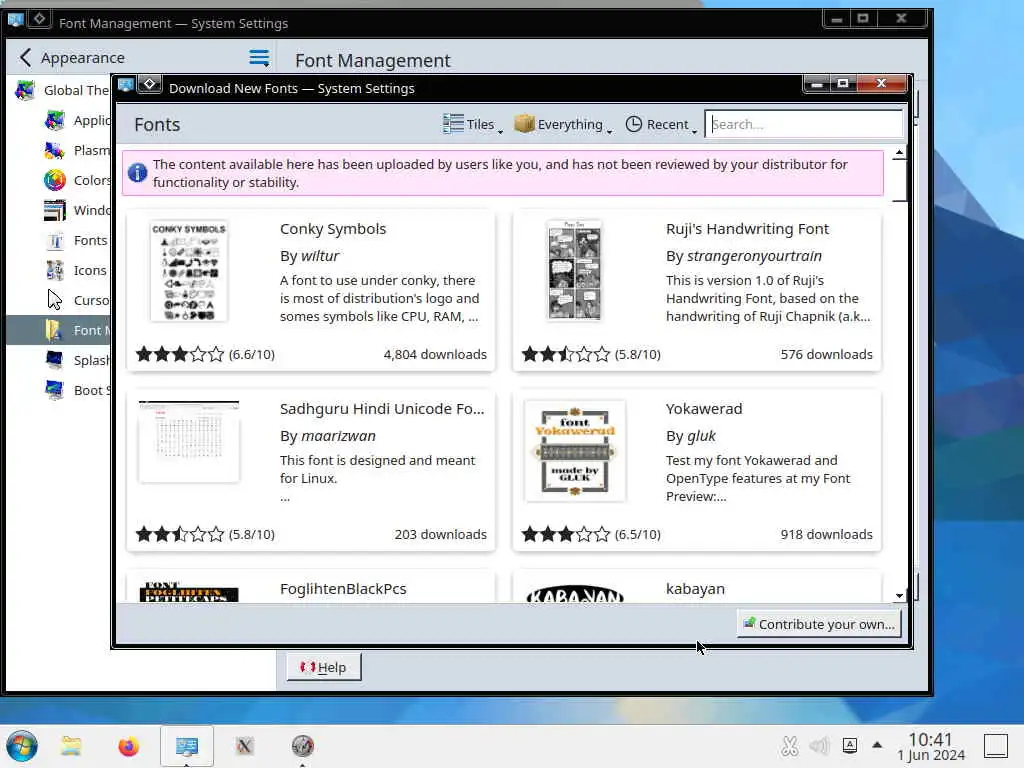
Task: Open the Conky Symbols preview thumbnail
Action: point(189,270)
